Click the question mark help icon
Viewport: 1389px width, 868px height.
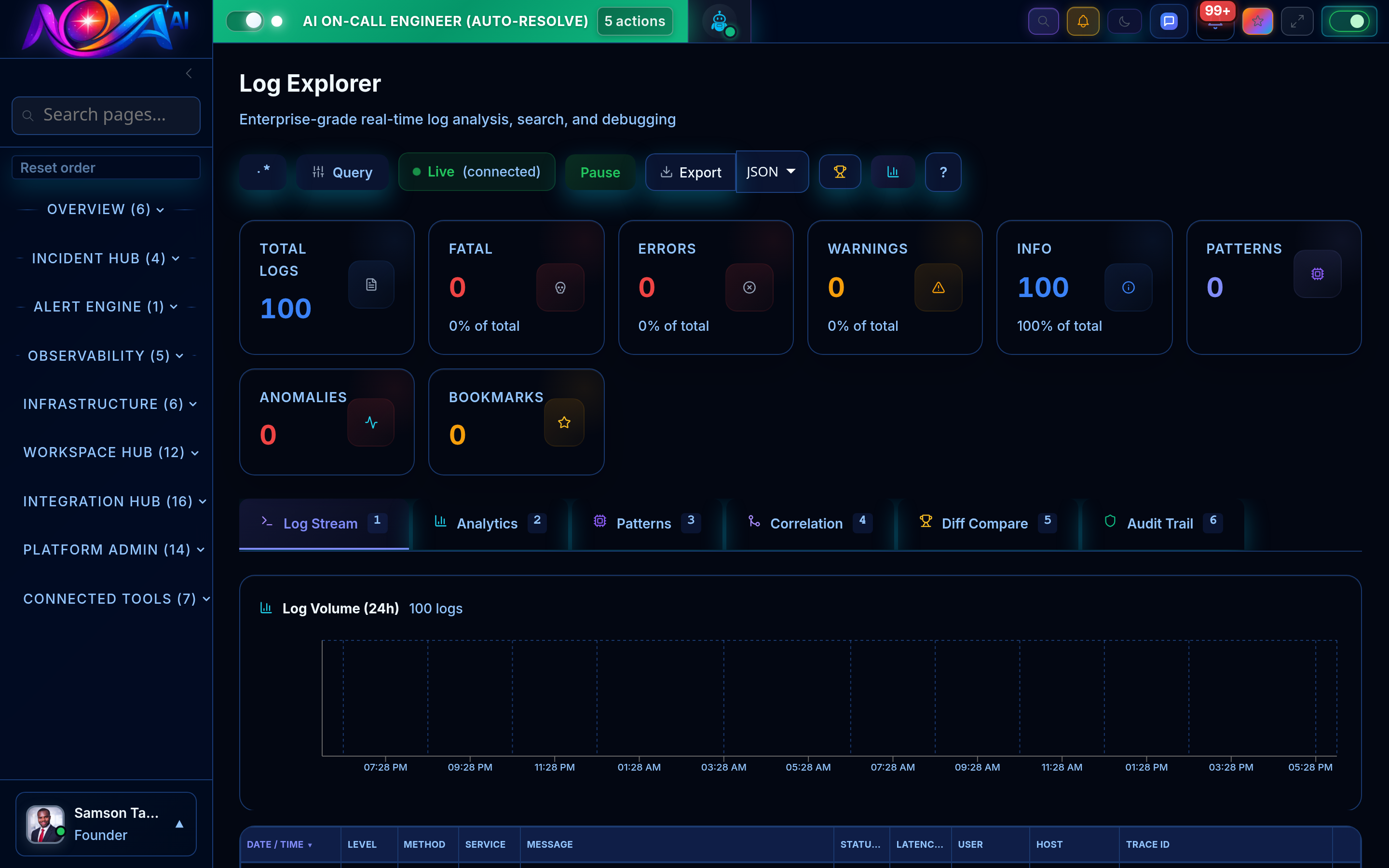[x=942, y=172]
